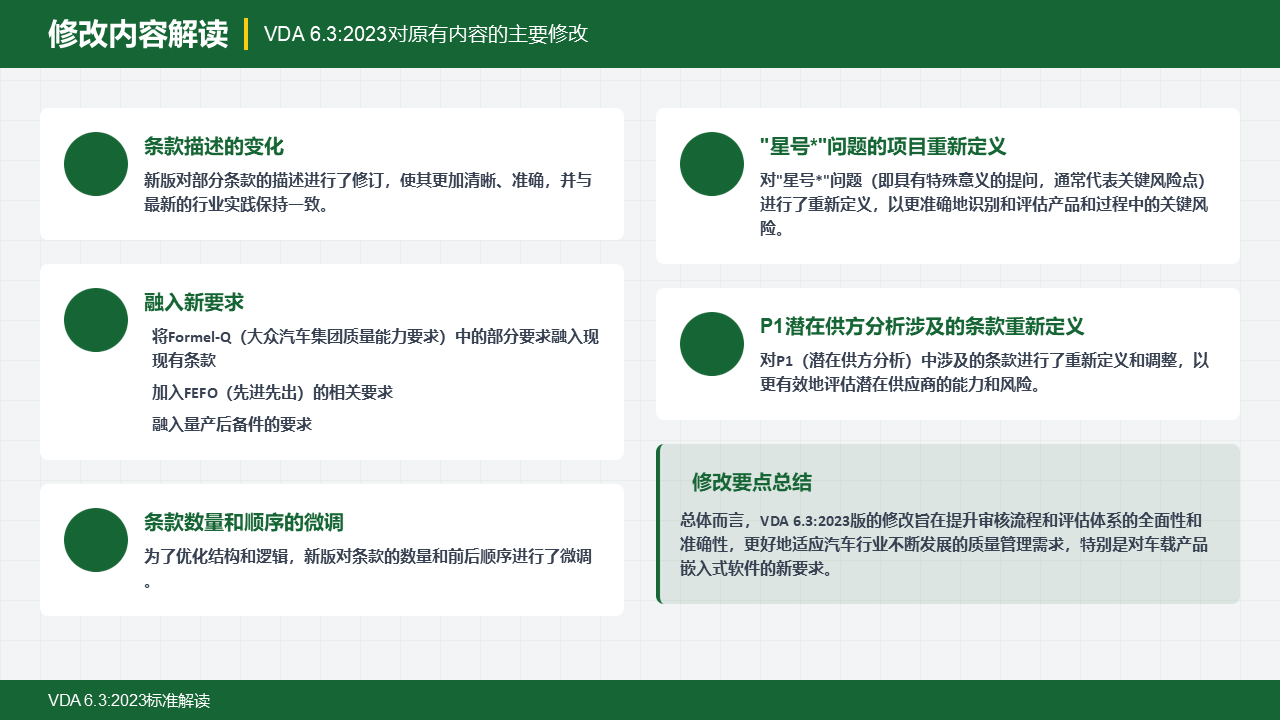
Task: Click the footer text VDA 6.3:2023标准解读
Action: pos(129,701)
